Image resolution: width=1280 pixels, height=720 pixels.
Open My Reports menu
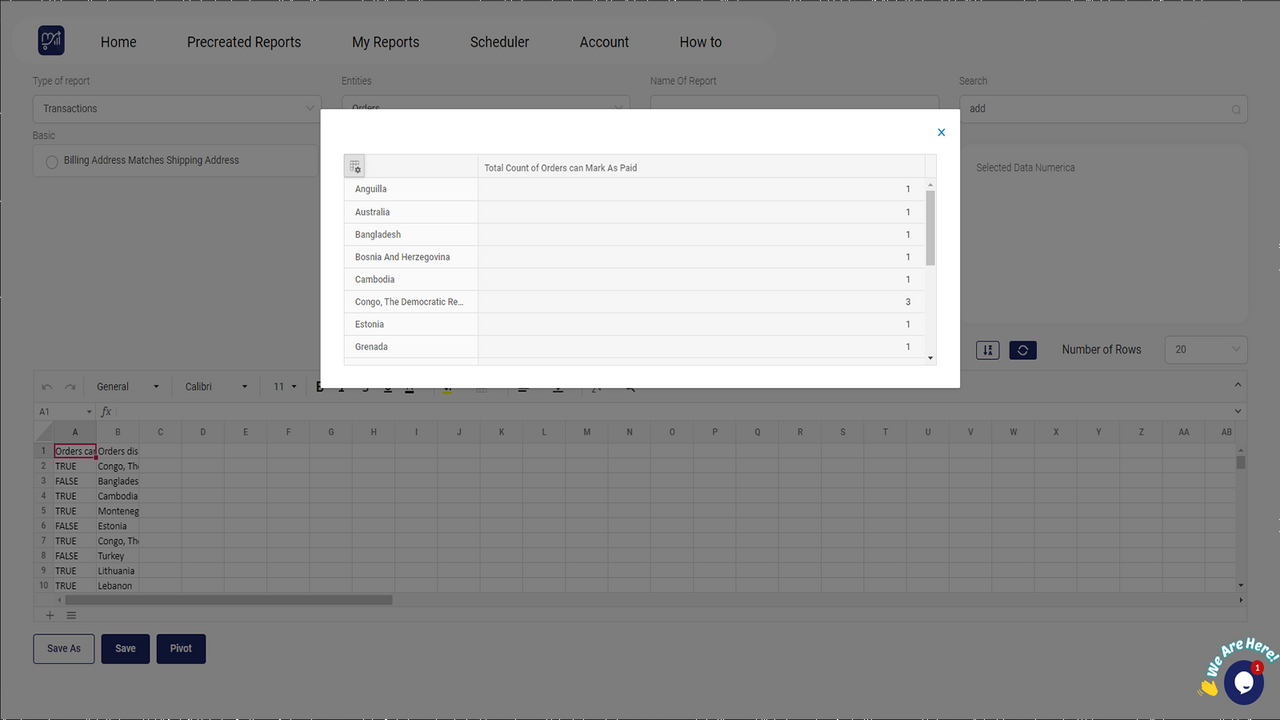386,42
